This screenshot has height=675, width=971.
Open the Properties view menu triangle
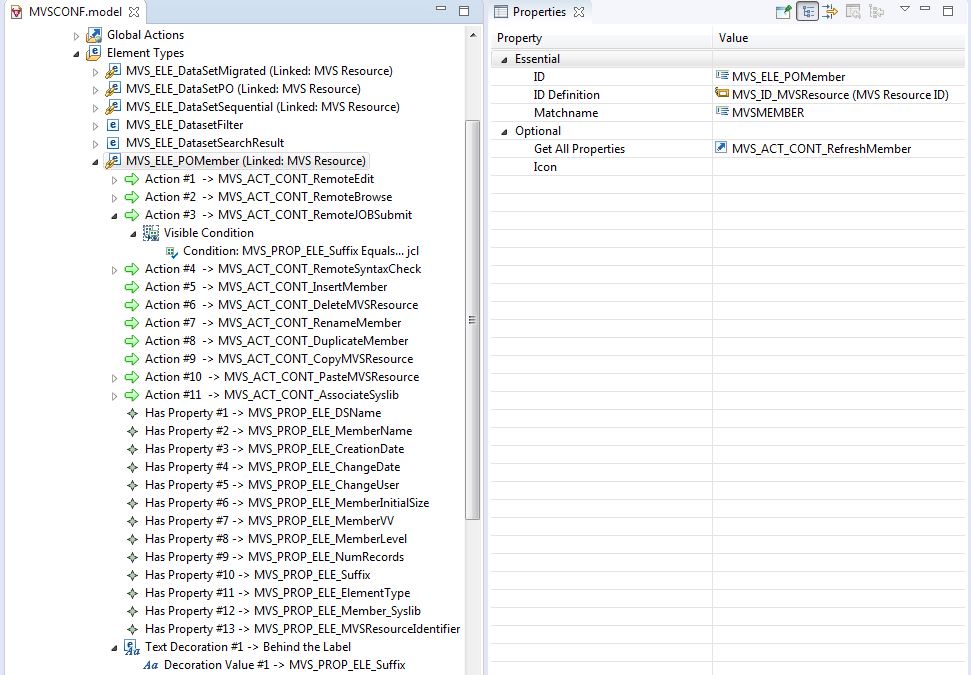pyautogui.click(x=904, y=10)
